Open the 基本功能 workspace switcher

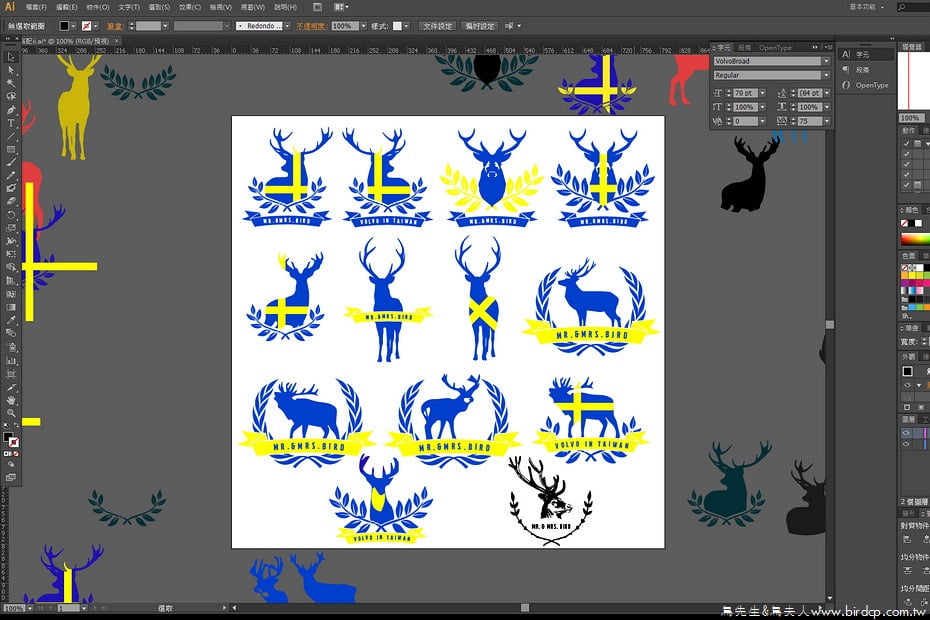point(867,7)
